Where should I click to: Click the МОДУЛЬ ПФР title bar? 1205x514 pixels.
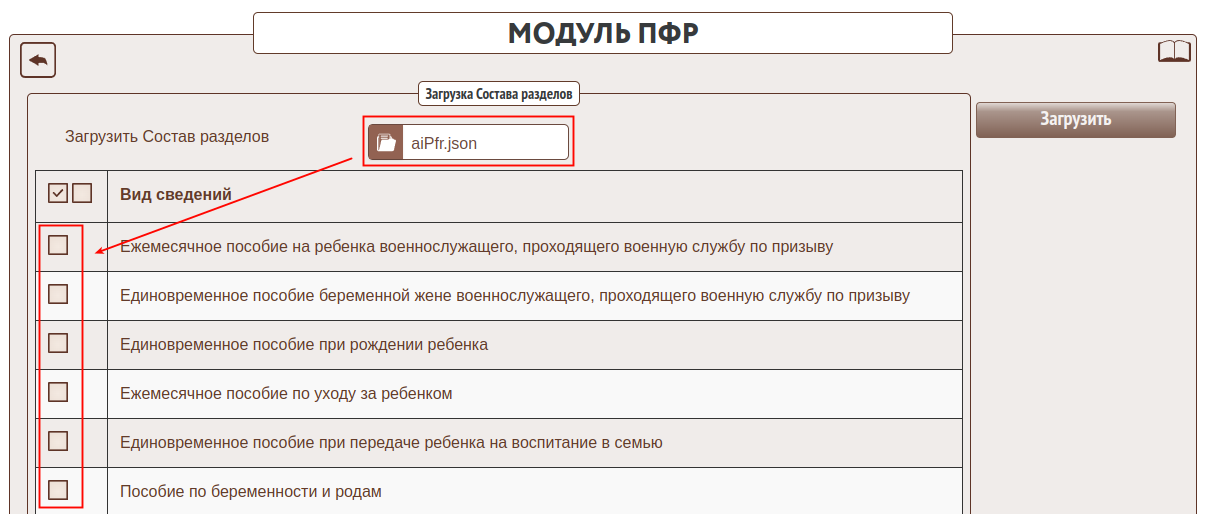[602, 33]
